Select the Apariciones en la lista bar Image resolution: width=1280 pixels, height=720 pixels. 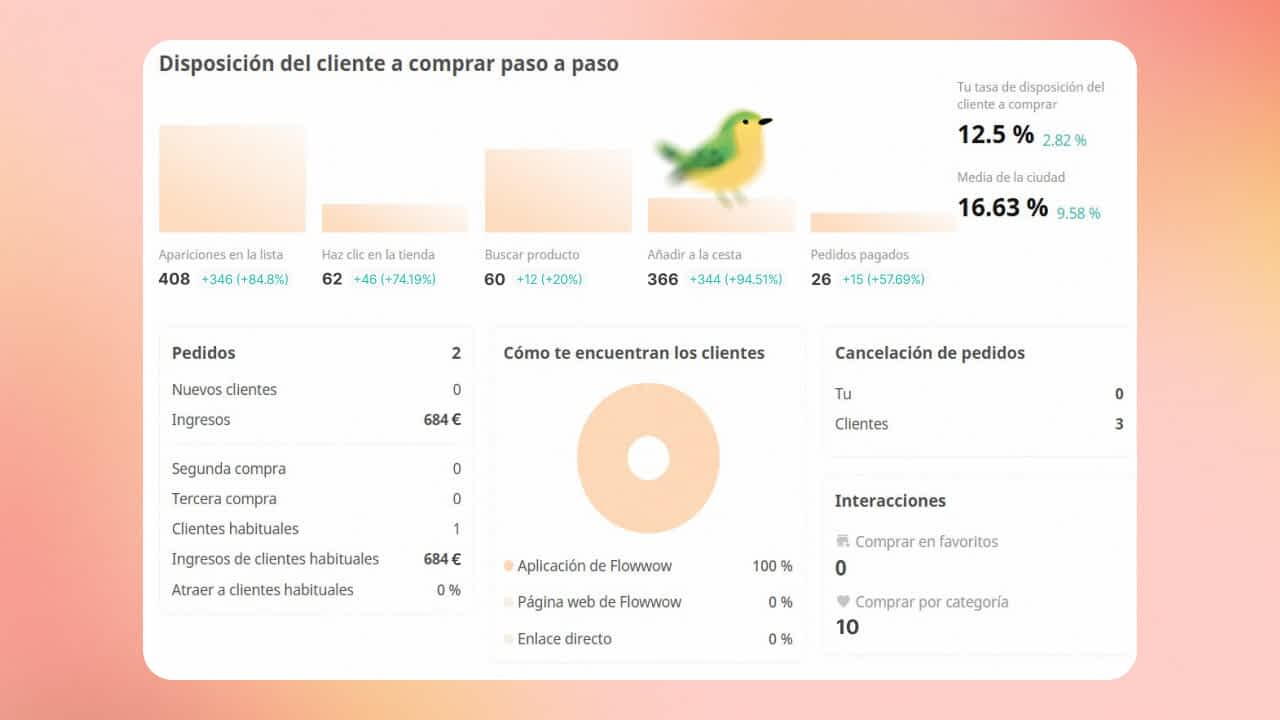(x=232, y=178)
